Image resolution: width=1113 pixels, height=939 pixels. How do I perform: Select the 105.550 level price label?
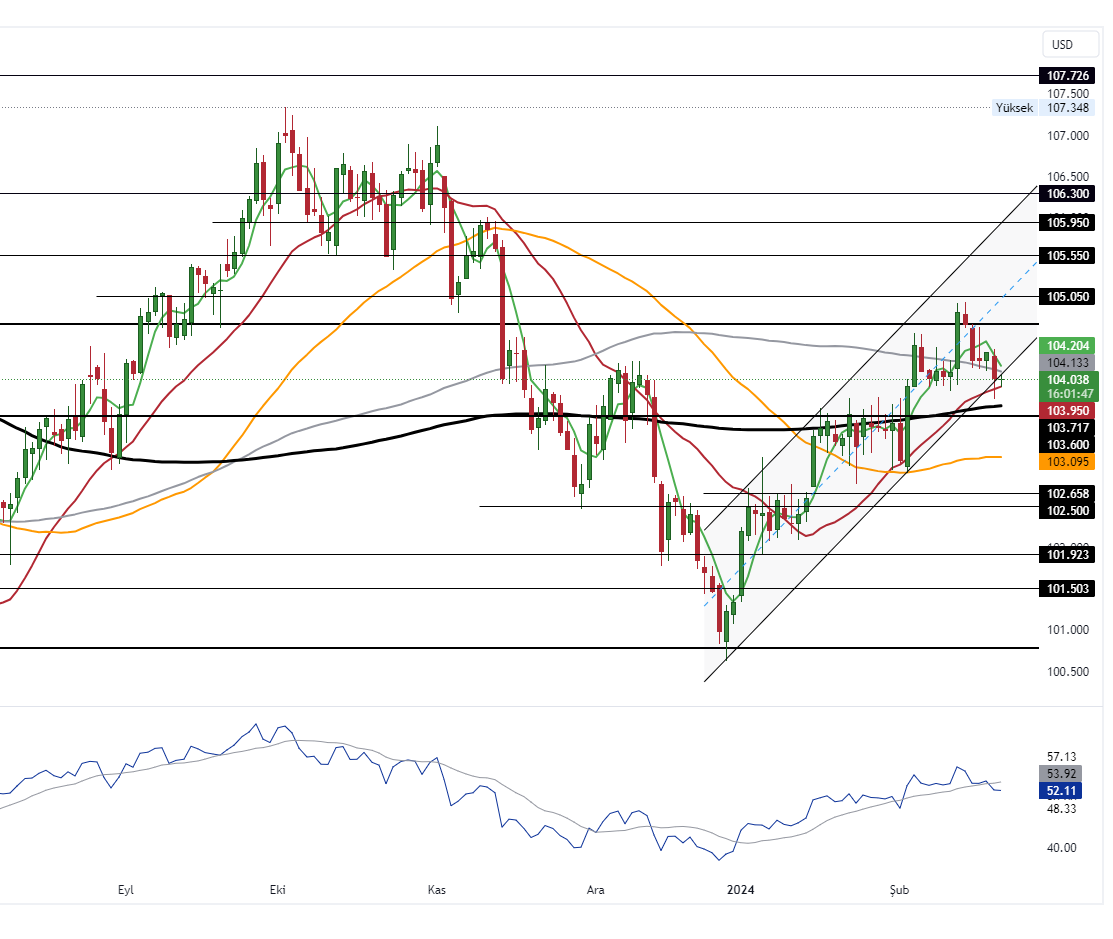(x=1067, y=256)
